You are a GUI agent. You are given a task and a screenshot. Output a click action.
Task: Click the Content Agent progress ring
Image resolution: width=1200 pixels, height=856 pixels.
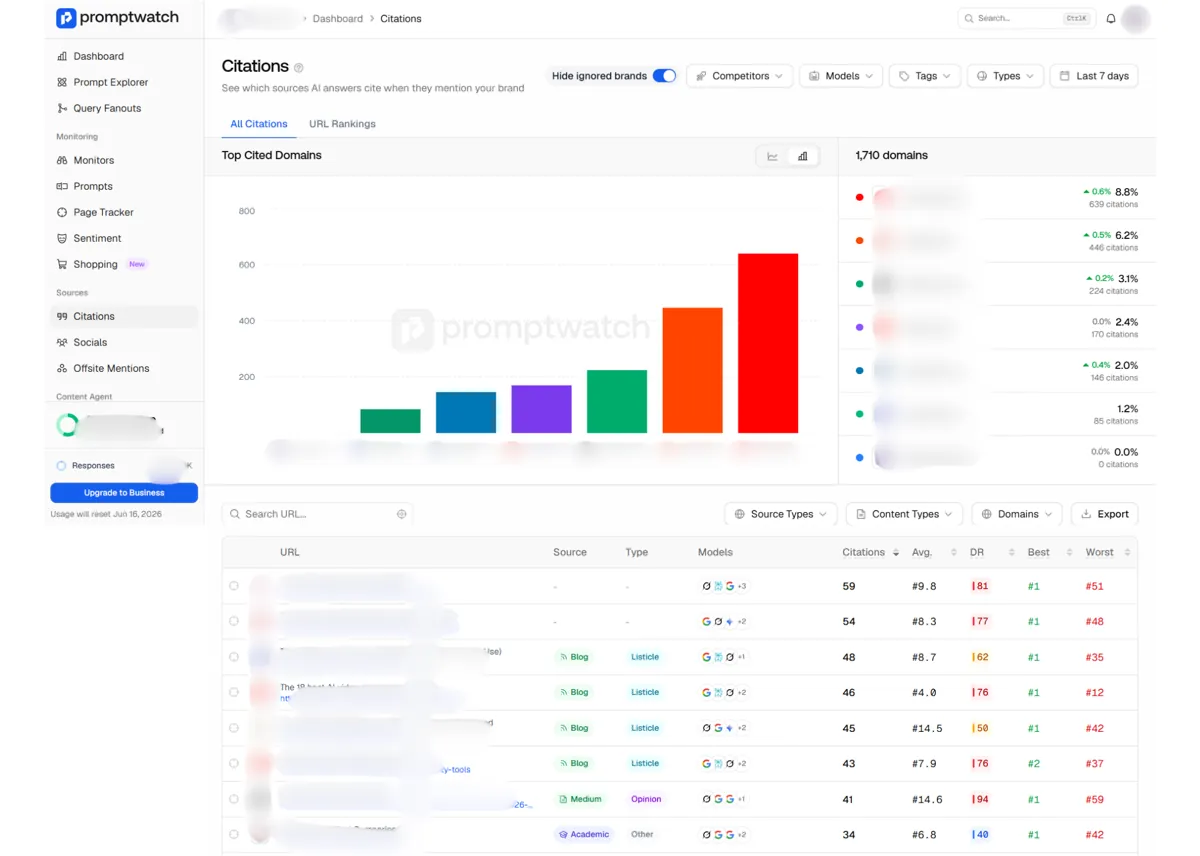[x=67, y=425]
